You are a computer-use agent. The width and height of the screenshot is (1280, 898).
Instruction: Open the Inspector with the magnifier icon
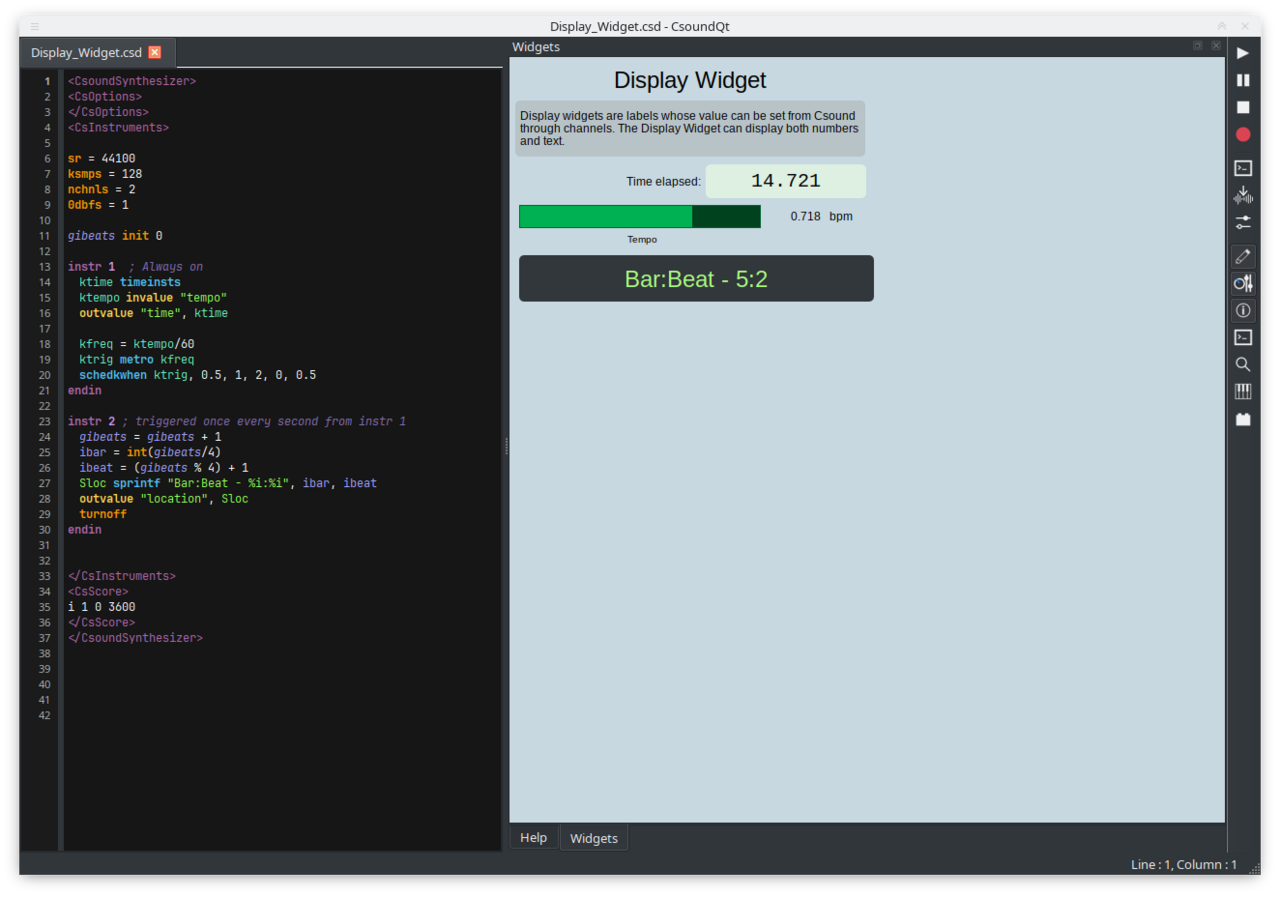tap(1243, 365)
